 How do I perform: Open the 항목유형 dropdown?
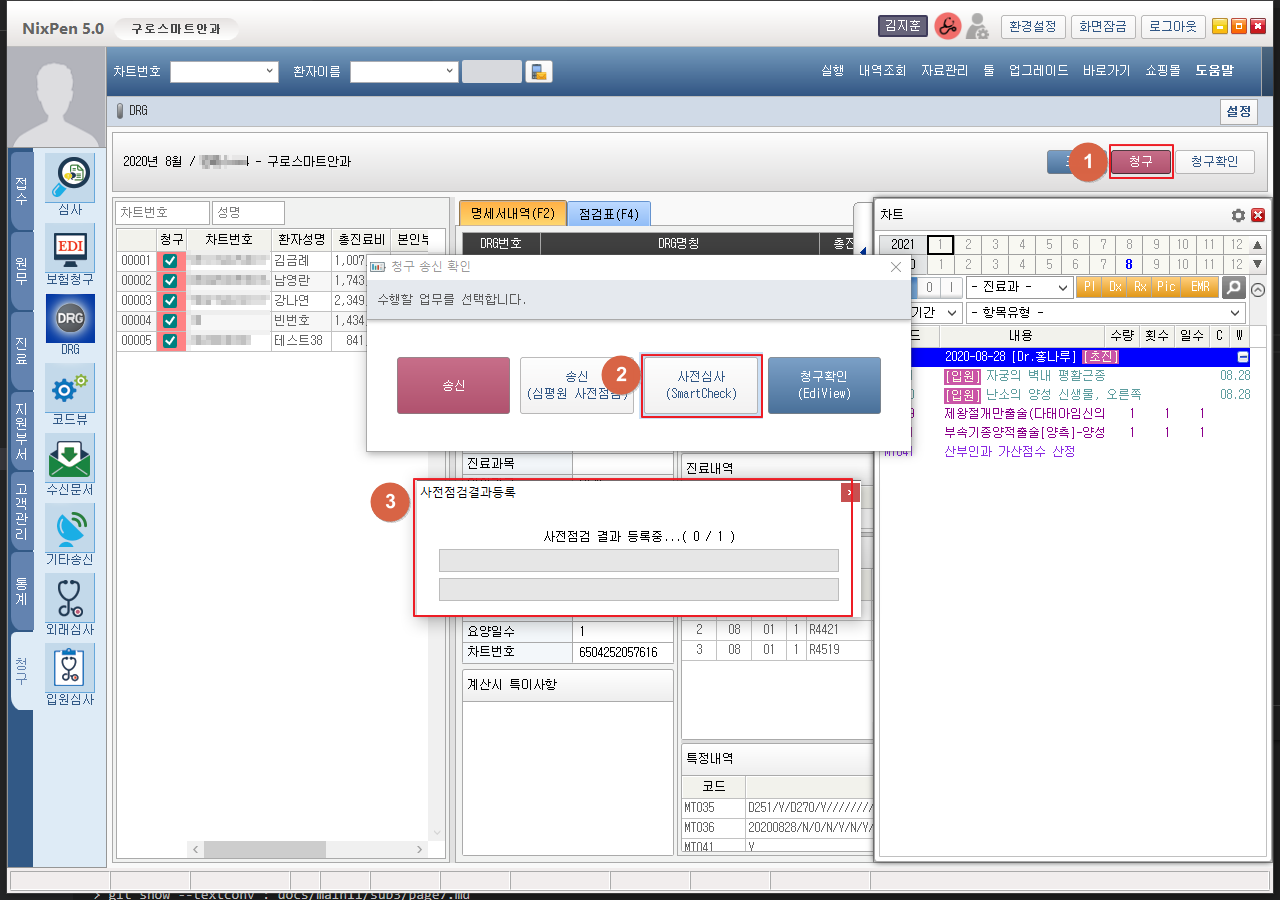tap(1105, 313)
